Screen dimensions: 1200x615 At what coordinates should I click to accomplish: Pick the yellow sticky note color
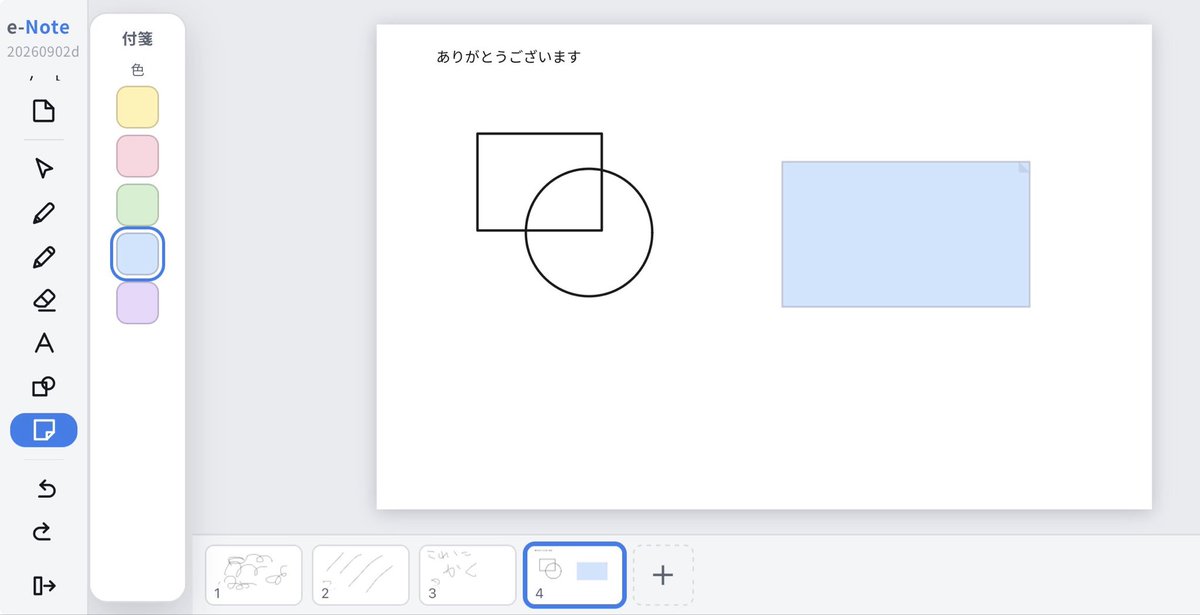point(137,107)
